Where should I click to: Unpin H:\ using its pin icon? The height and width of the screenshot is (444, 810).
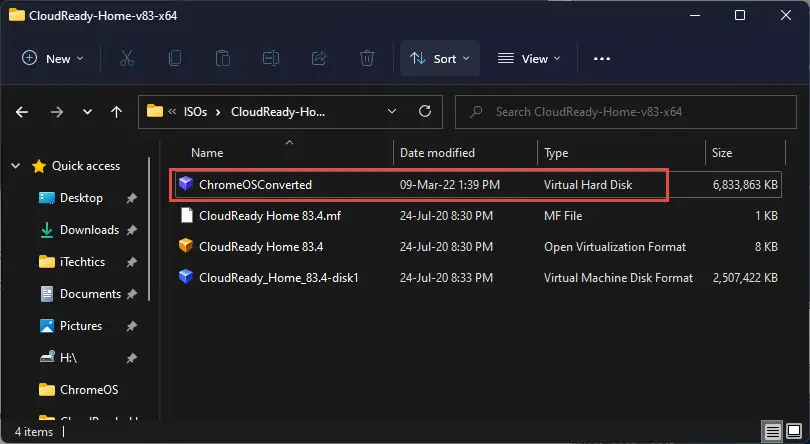coord(132,358)
